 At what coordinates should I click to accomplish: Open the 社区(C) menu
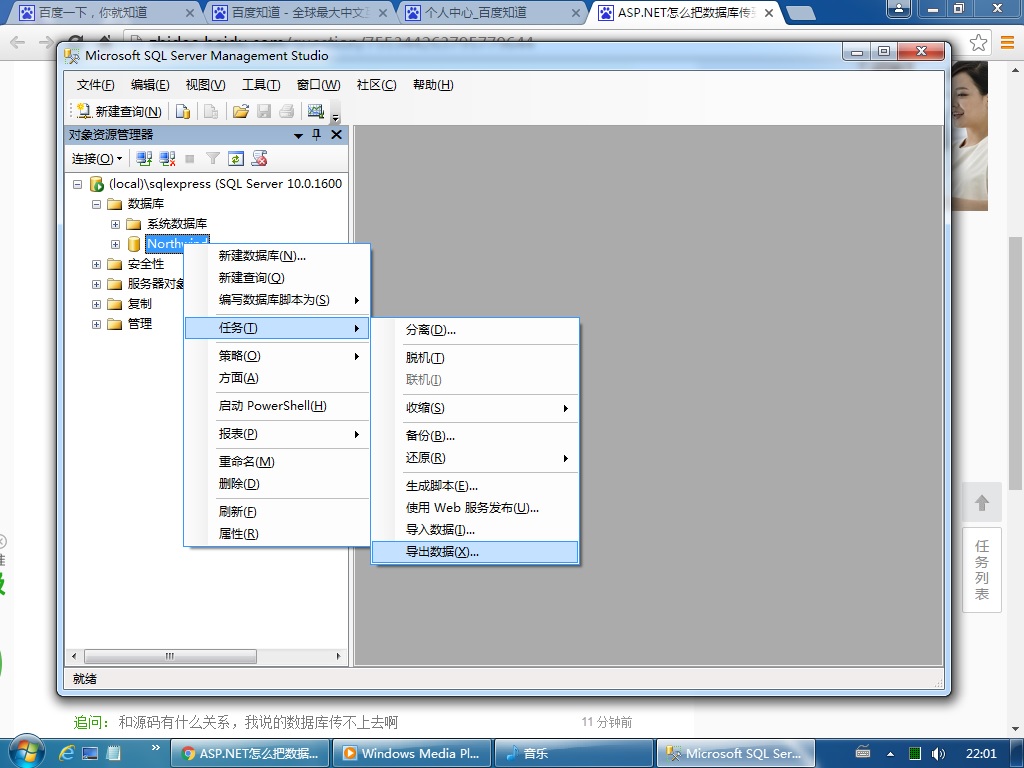pyautogui.click(x=376, y=85)
